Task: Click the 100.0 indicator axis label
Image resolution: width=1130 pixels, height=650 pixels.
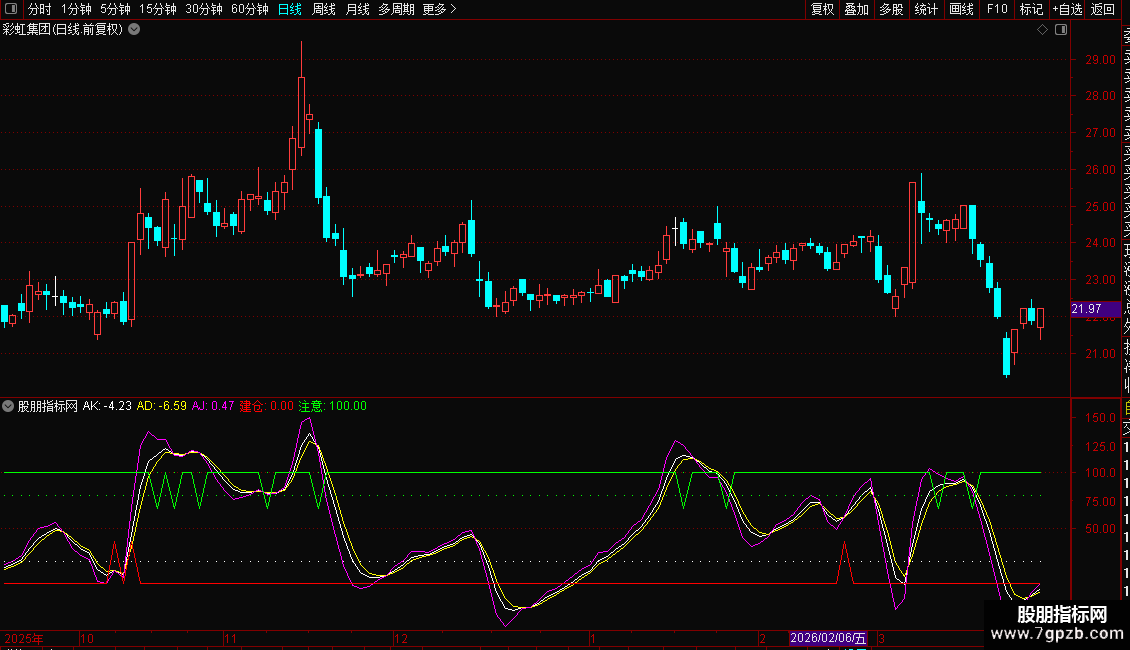Action: [1100, 473]
